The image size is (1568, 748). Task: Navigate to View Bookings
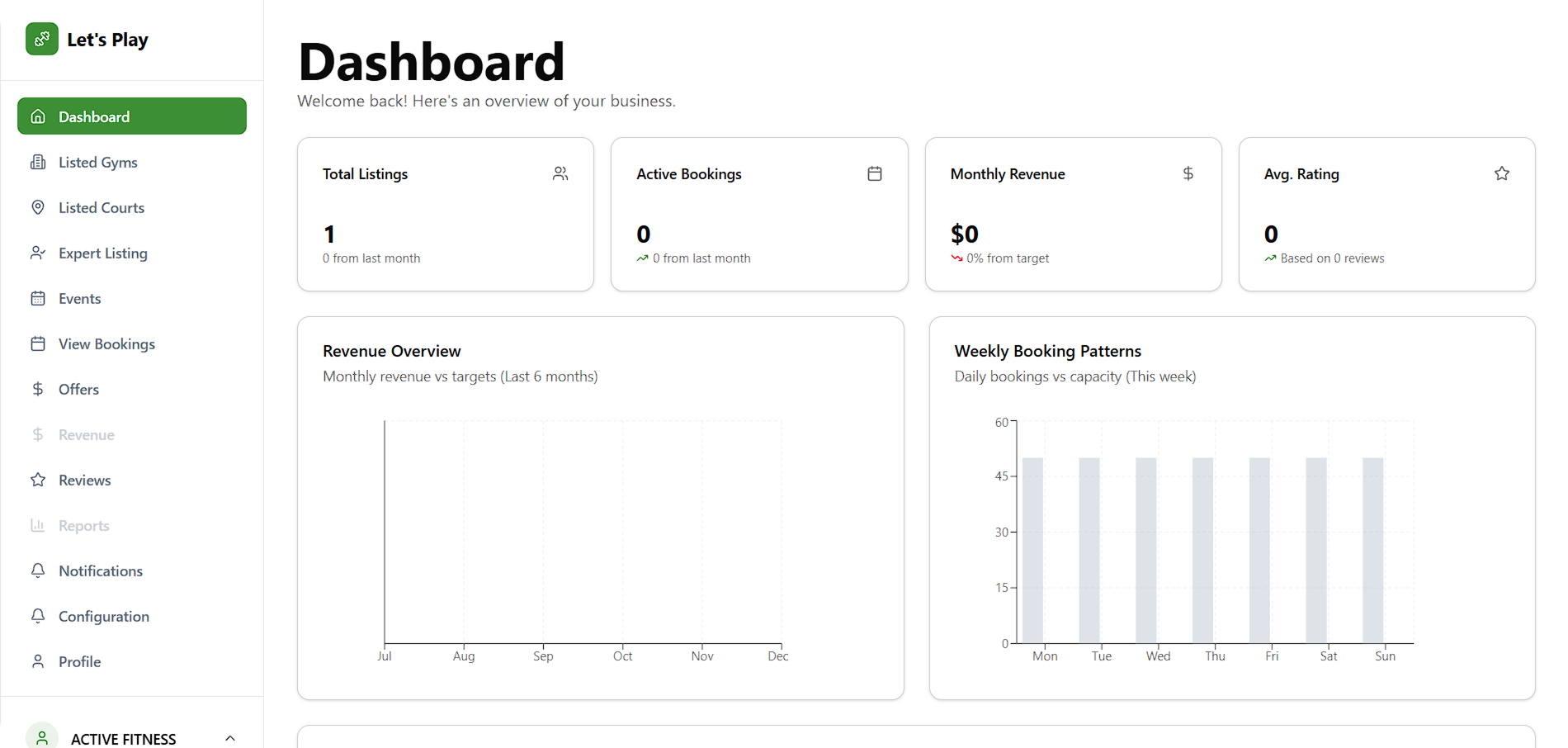[x=132, y=343]
